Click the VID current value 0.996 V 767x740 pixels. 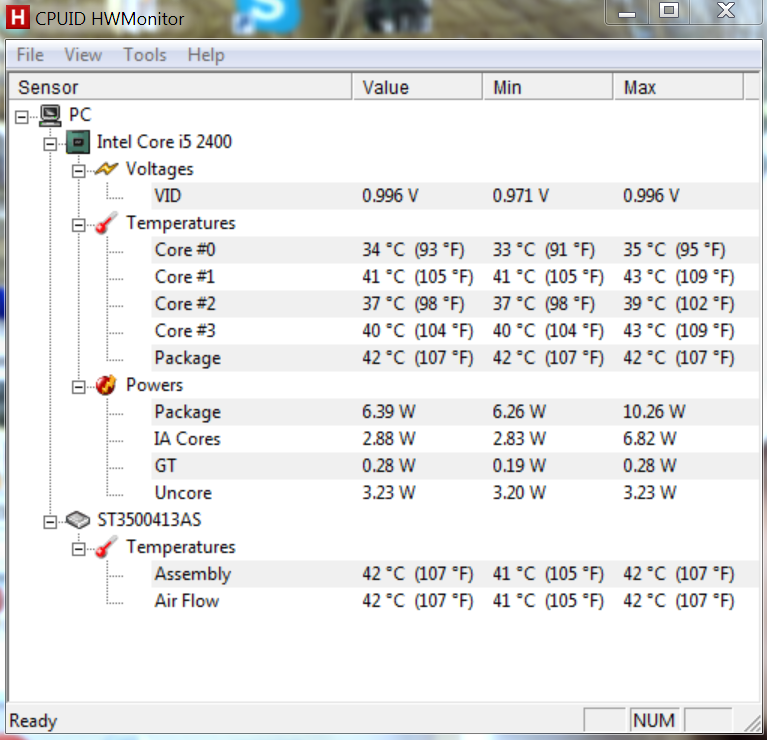pos(390,196)
